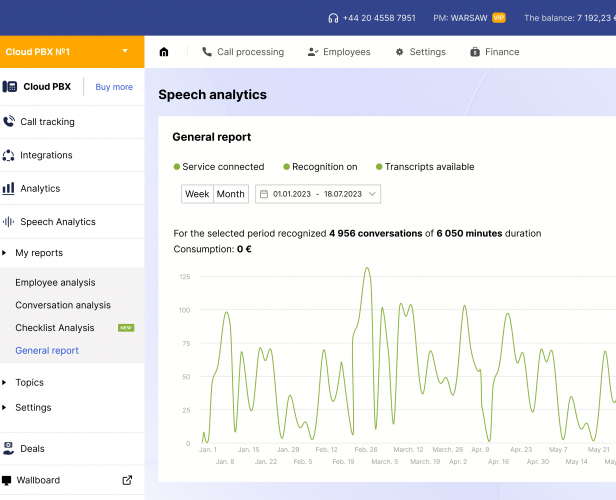Switch report range to Week
This screenshot has height=500, width=616.
[x=197, y=194]
